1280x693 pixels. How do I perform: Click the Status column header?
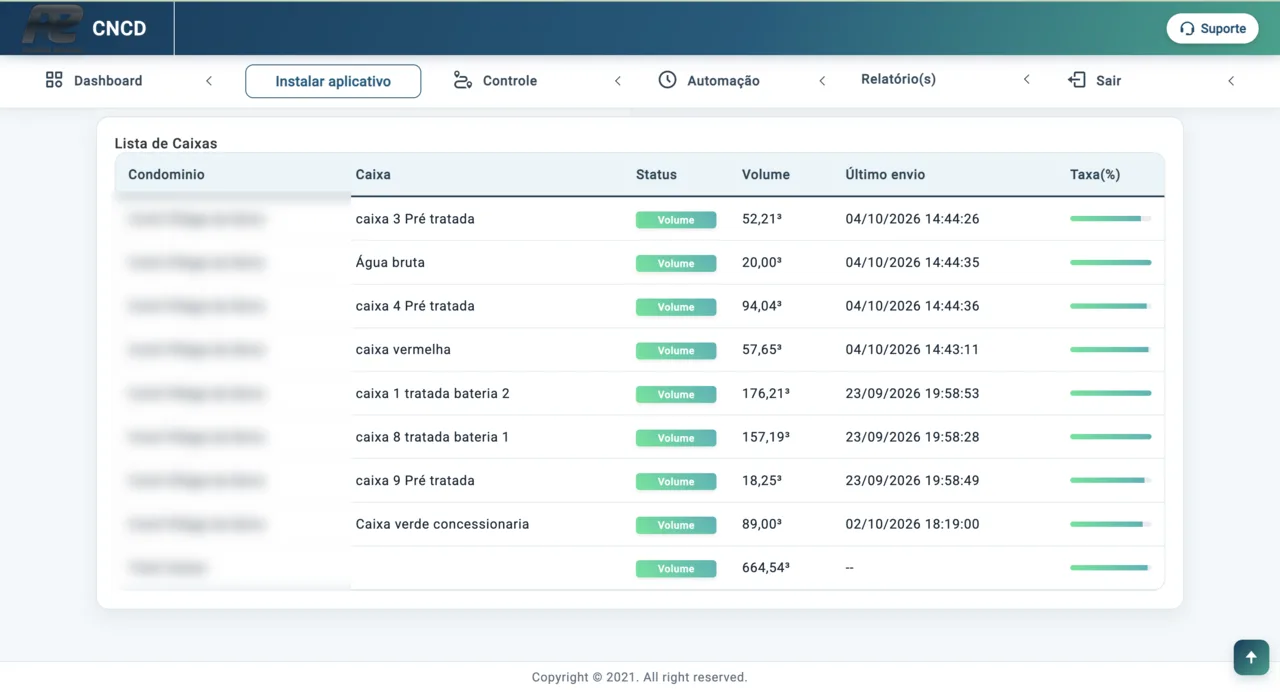coord(656,174)
